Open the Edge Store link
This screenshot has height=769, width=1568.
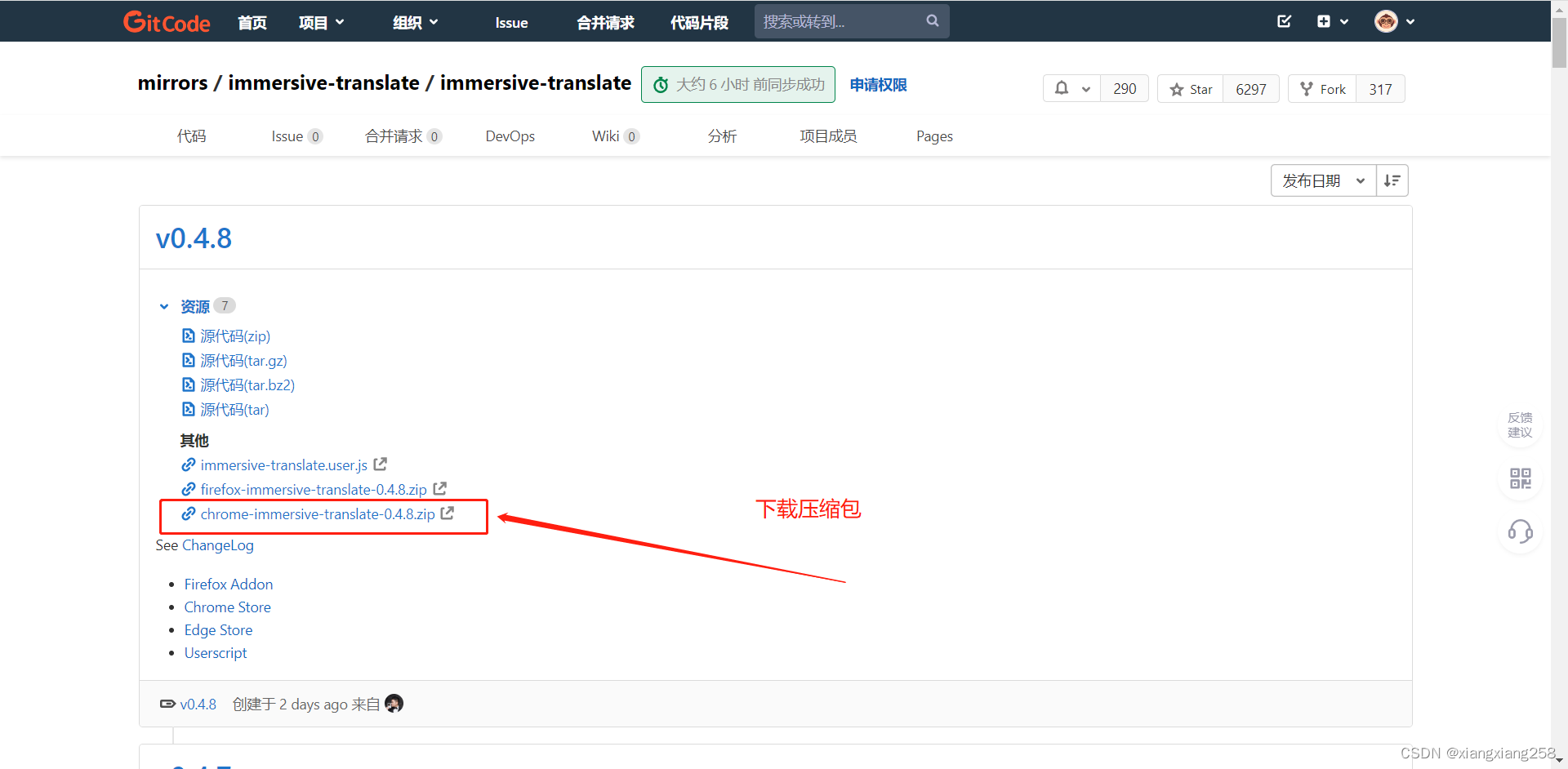point(218,630)
